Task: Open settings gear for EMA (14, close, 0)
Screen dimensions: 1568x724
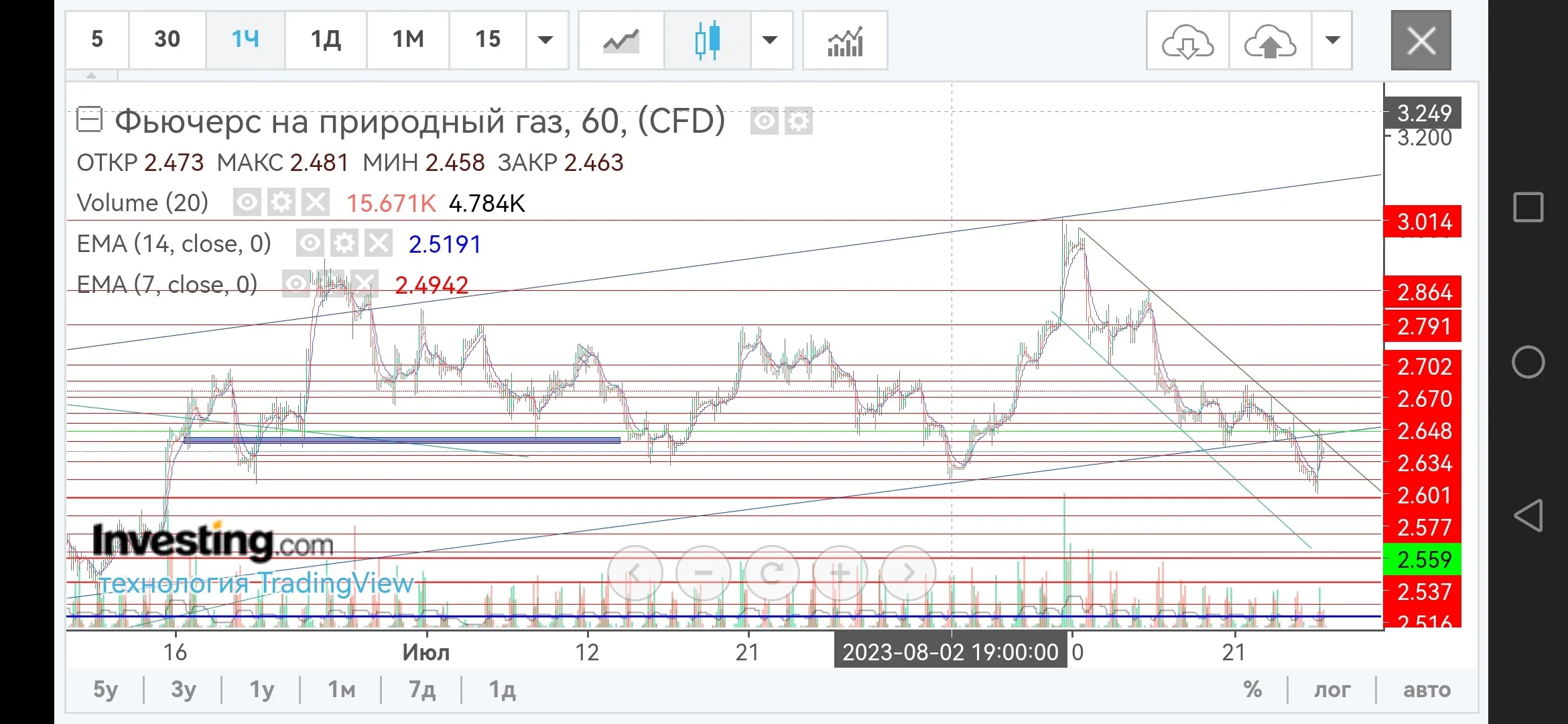Action: tap(344, 243)
